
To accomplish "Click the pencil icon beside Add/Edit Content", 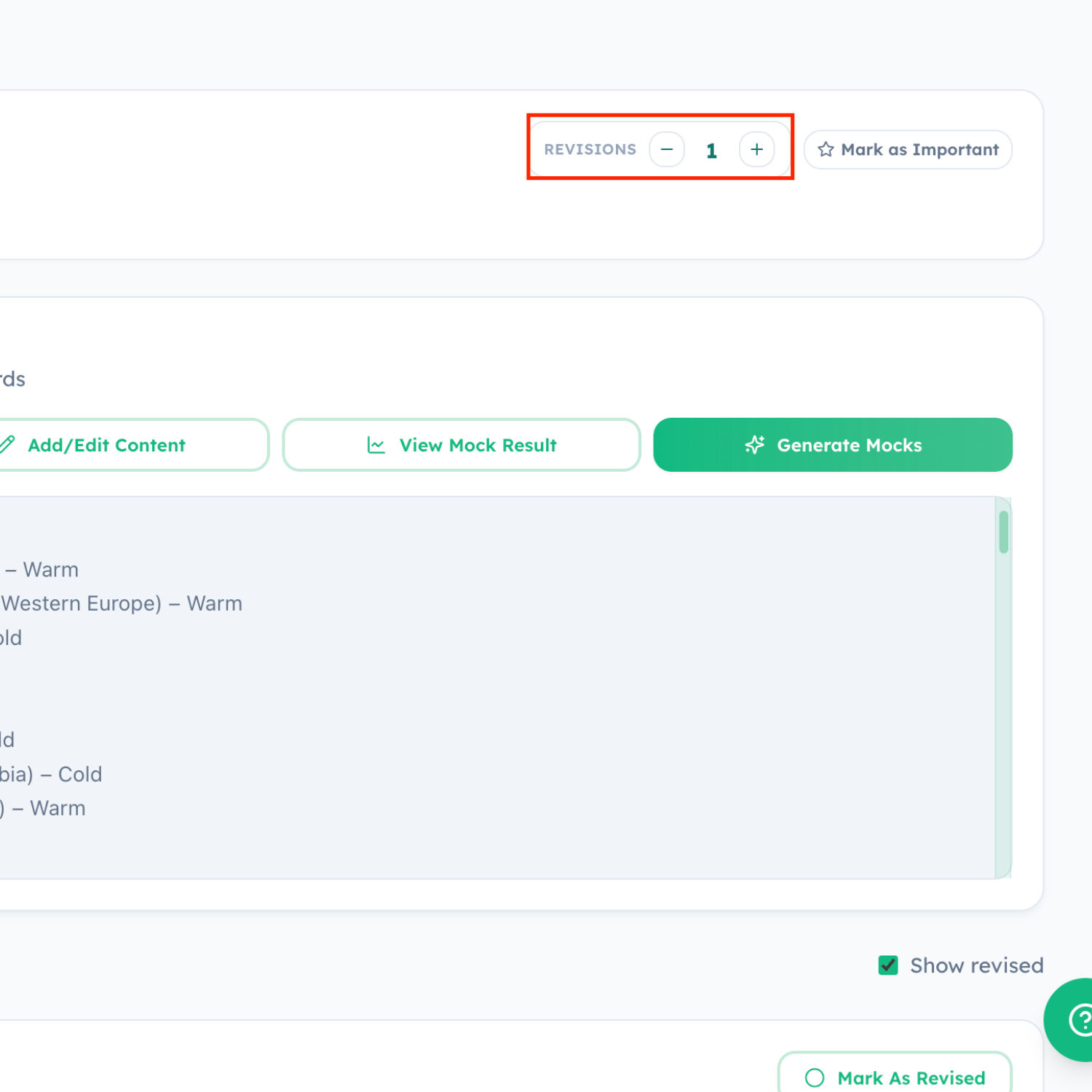I will [7, 444].
